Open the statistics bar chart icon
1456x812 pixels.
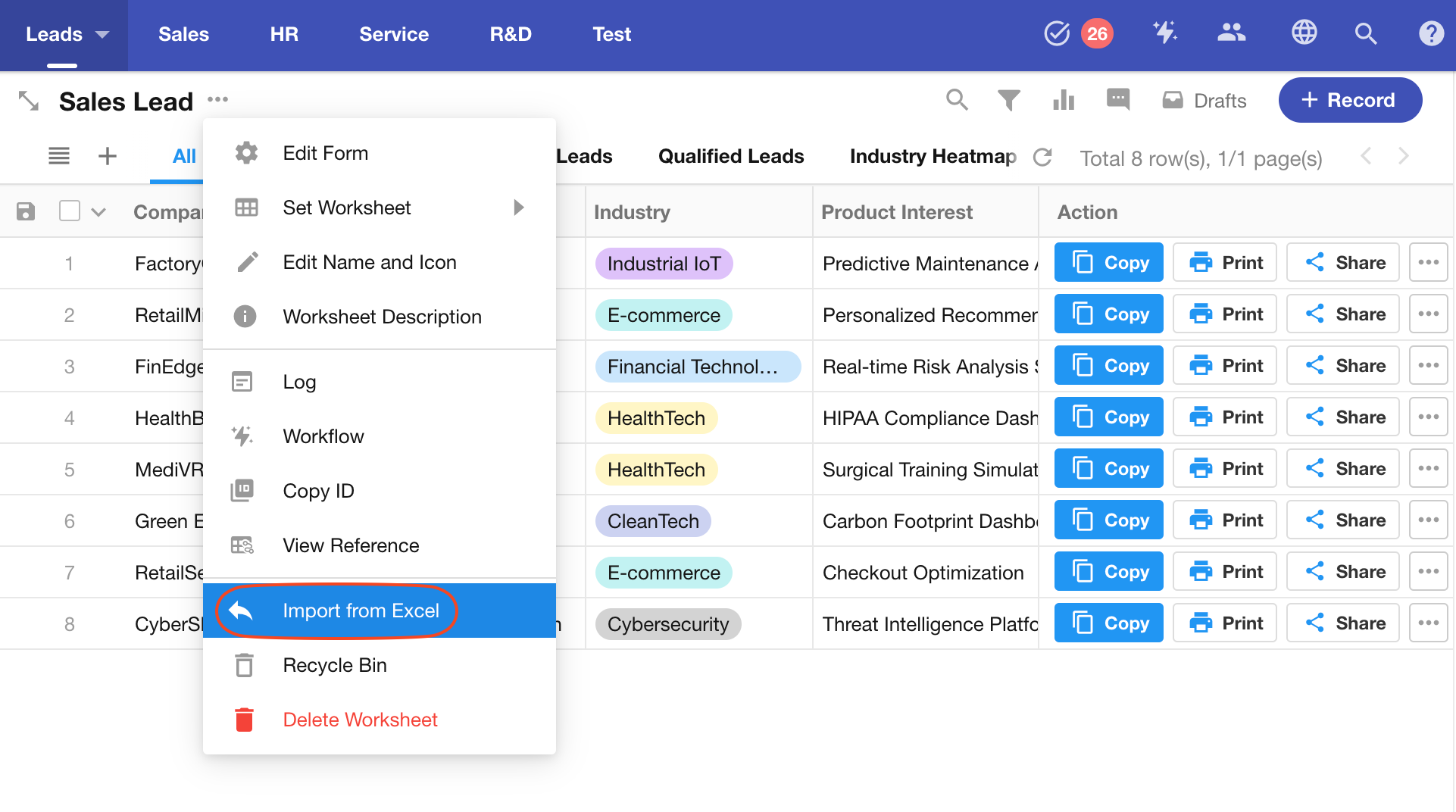tap(1064, 100)
